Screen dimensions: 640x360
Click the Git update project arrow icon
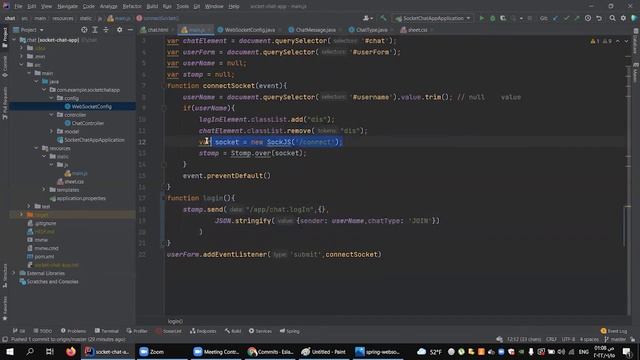coord(556,18)
